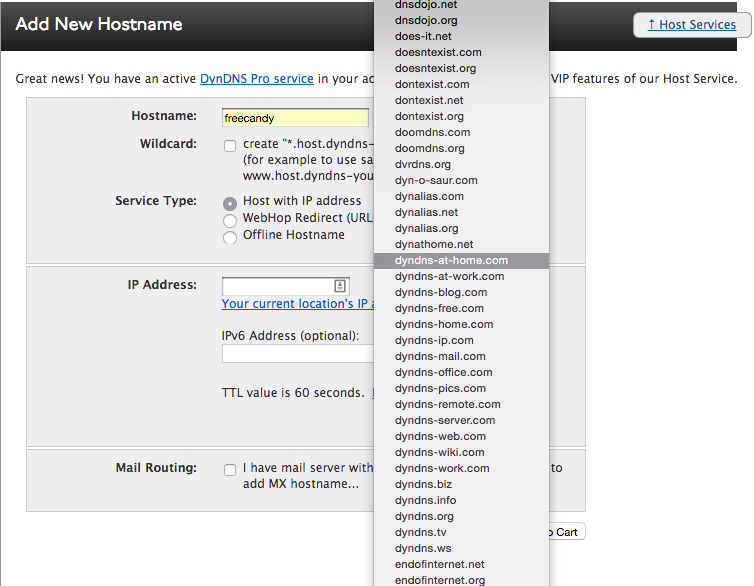Click the Hostname text field
Image resolution: width=754 pixels, height=586 pixels.
click(295, 118)
